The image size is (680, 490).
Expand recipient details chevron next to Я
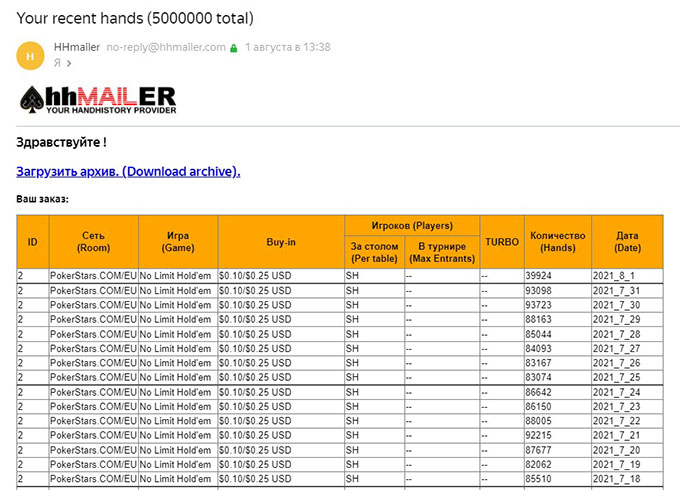pos(69,63)
